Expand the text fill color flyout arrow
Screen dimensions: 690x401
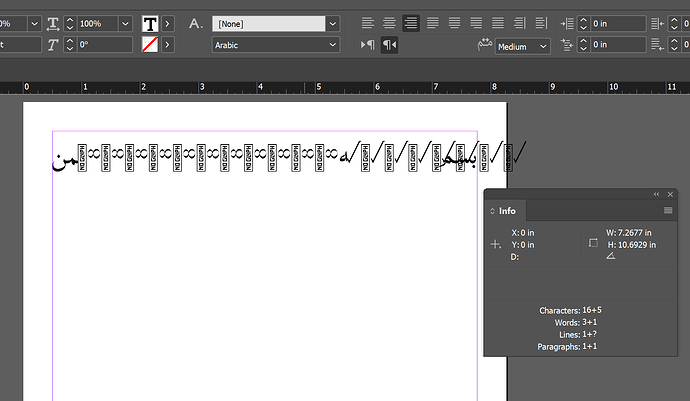click(x=167, y=24)
